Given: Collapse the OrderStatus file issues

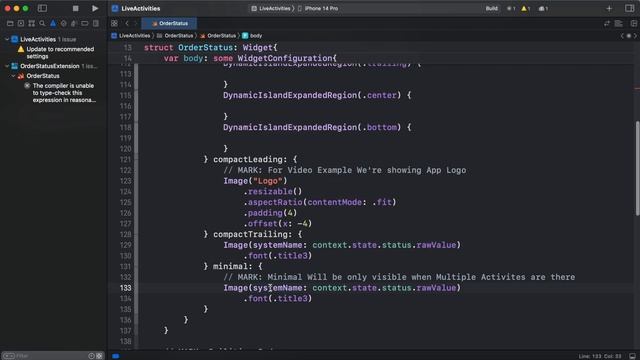Looking at the screenshot, I should (13, 76).
